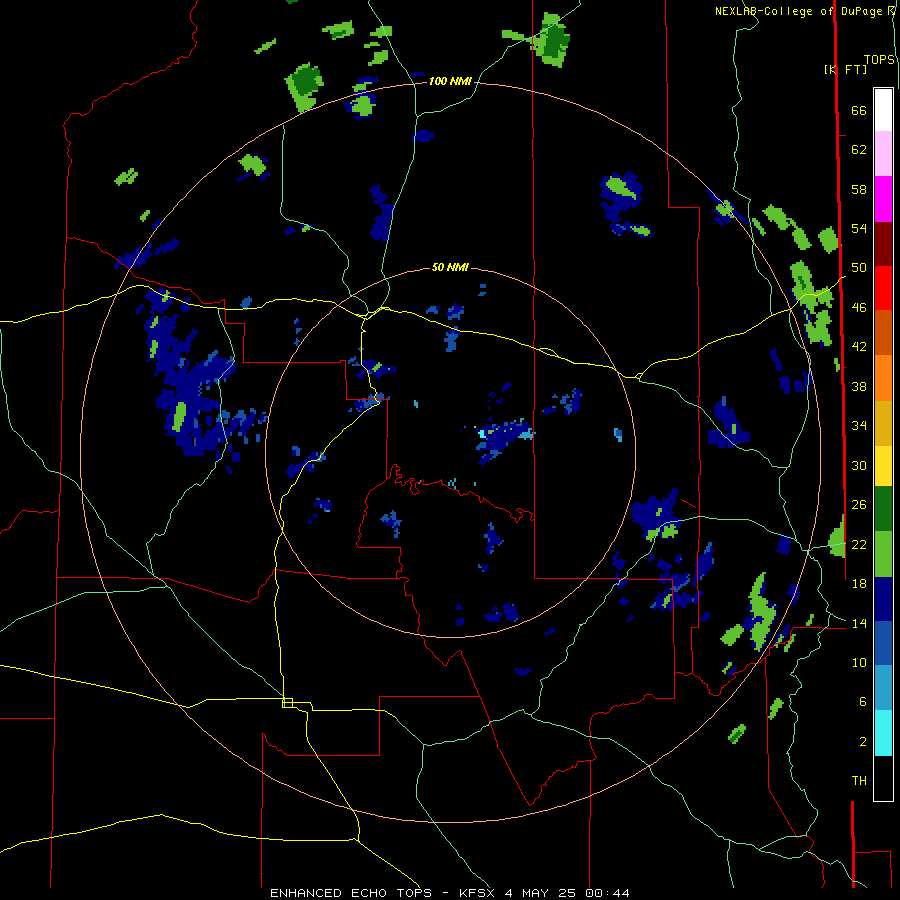Click the magenta legend swatch
The height and width of the screenshot is (900, 900).
tap(883, 199)
